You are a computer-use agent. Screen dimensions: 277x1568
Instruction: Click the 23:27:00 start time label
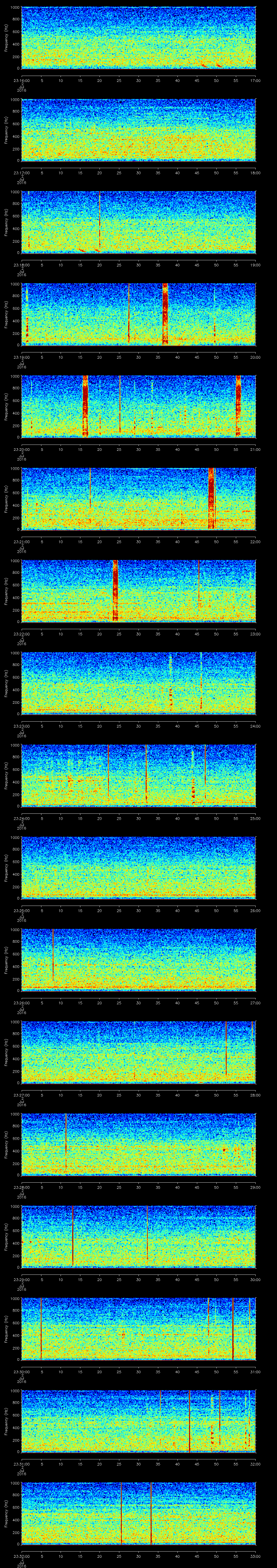click(x=21, y=1095)
